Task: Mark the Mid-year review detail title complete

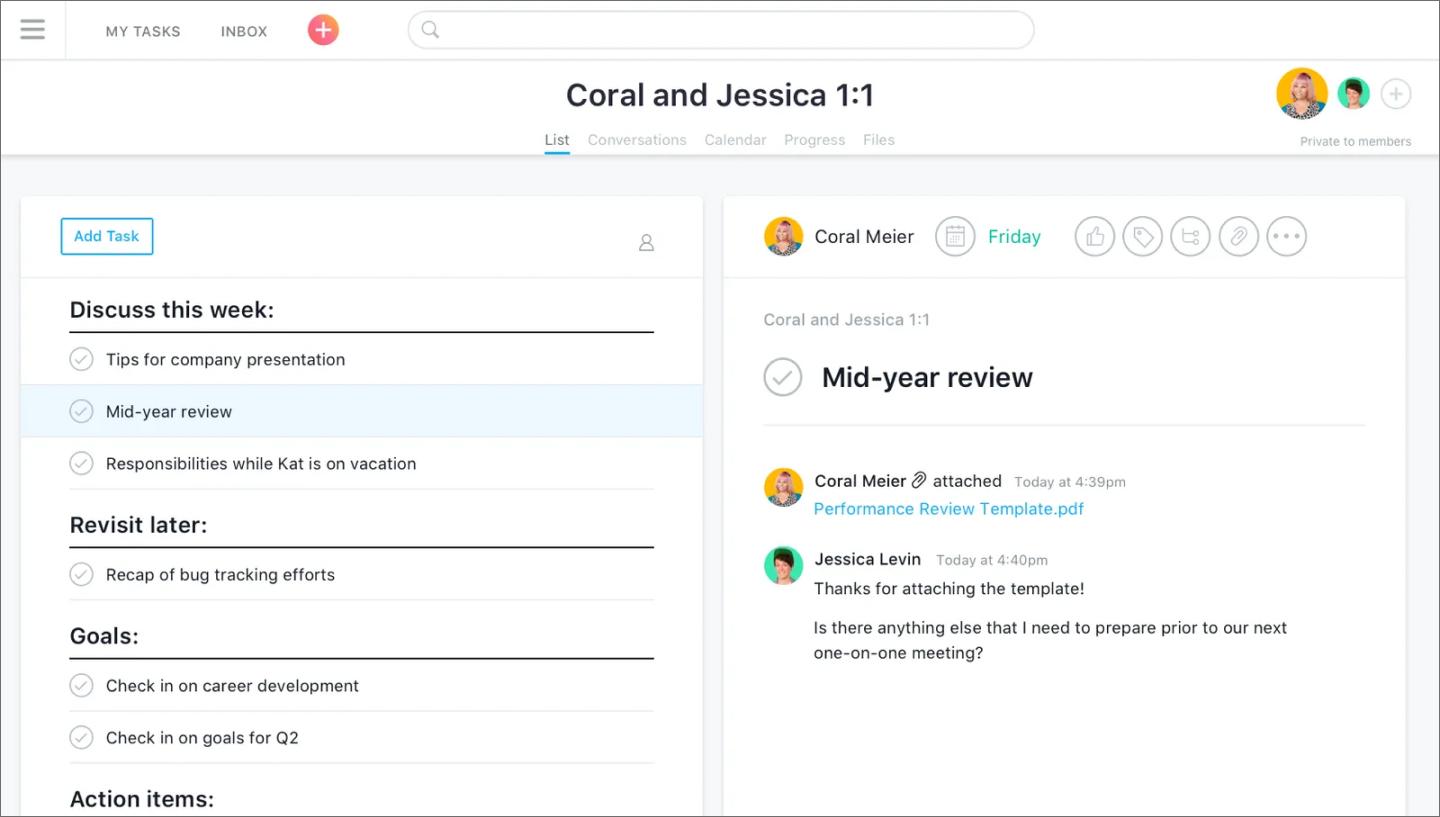Action: pyautogui.click(x=783, y=377)
